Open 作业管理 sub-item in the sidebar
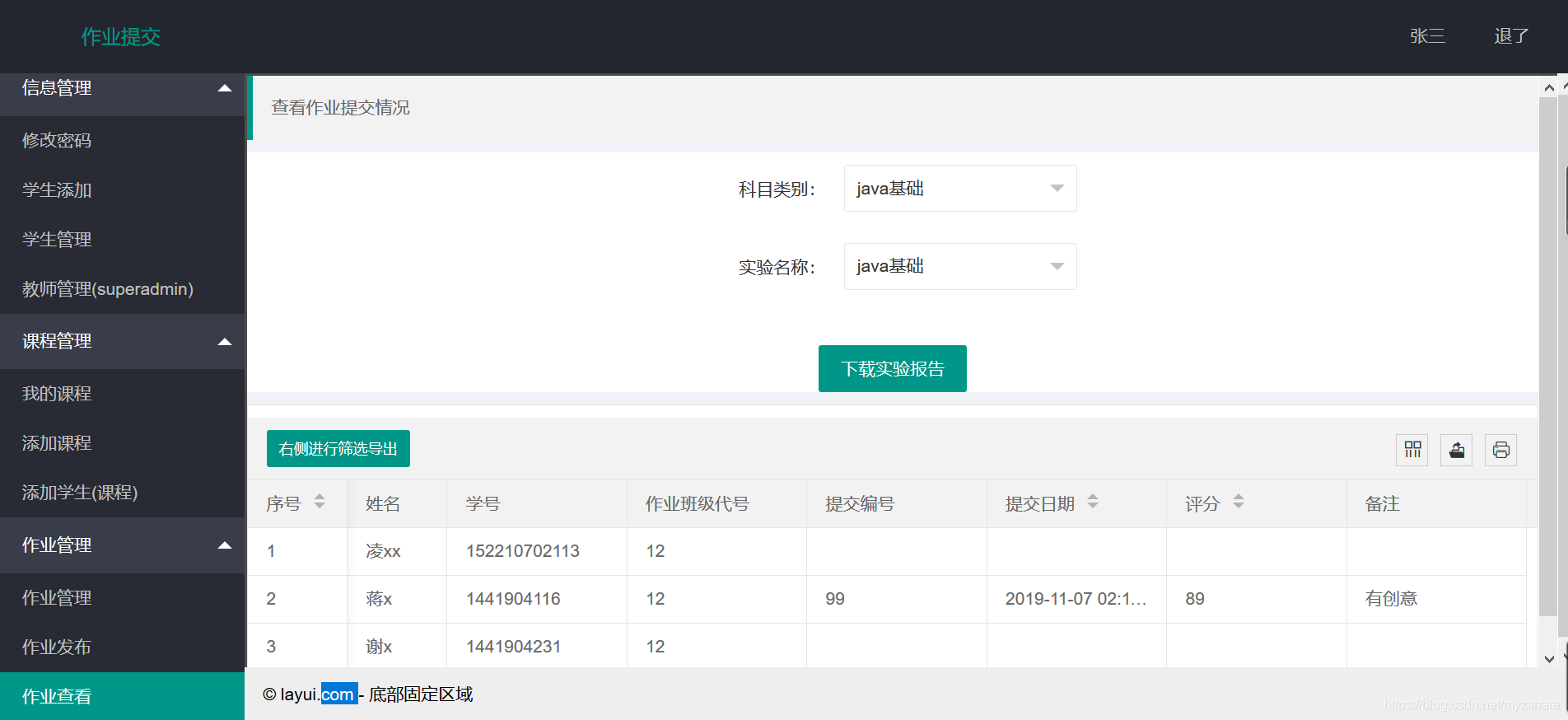The height and width of the screenshot is (720, 1568). [x=123, y=598]
